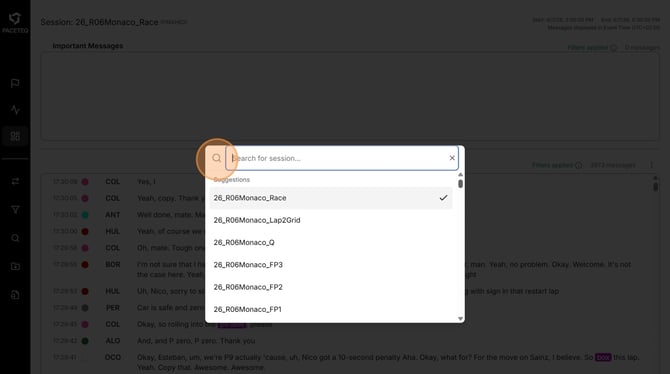
Task: Select the 26_R06Monaco_Lap2Grid session
Action: (x=331, y=220)
